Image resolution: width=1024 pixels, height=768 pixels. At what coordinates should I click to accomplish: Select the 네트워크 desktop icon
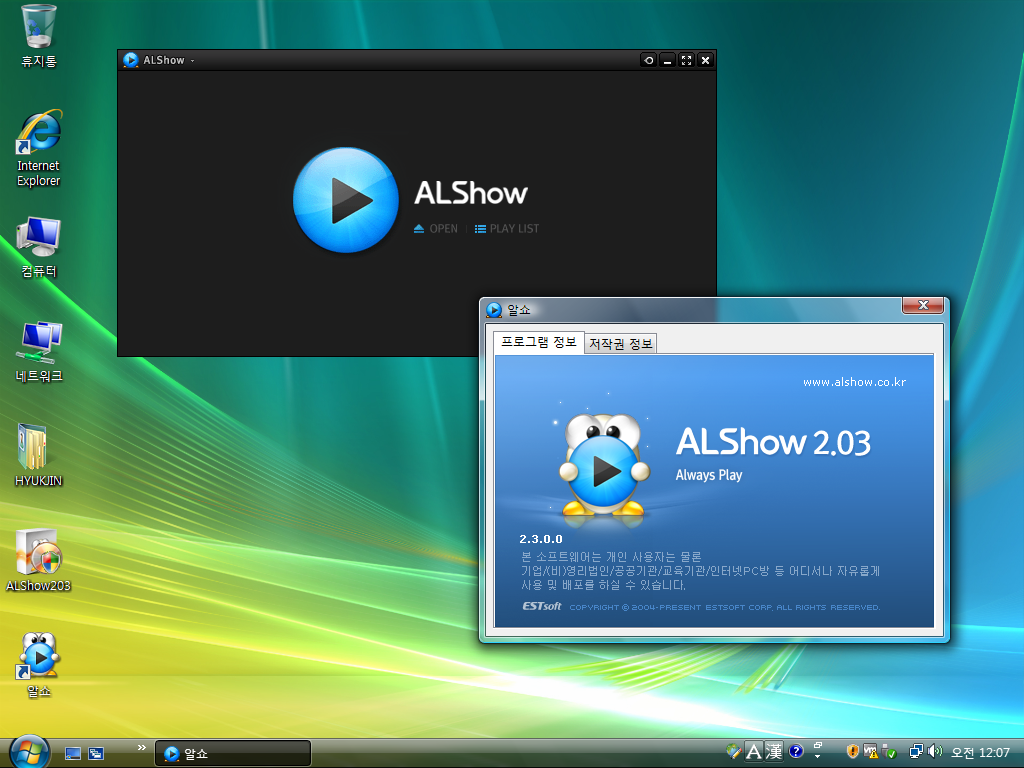(39, 353)
